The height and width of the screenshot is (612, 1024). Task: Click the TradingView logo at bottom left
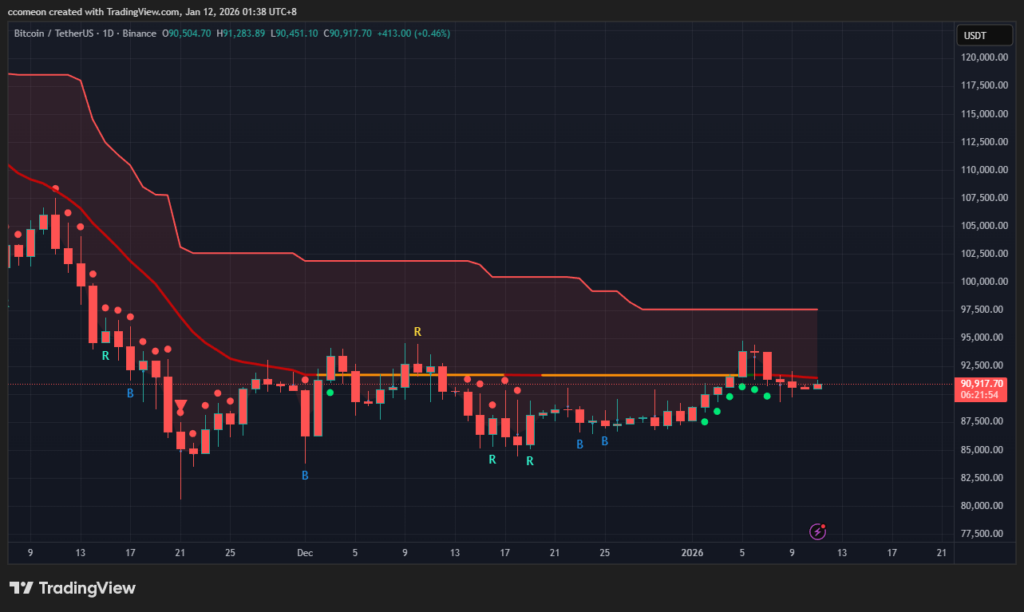tap(72, 588)
